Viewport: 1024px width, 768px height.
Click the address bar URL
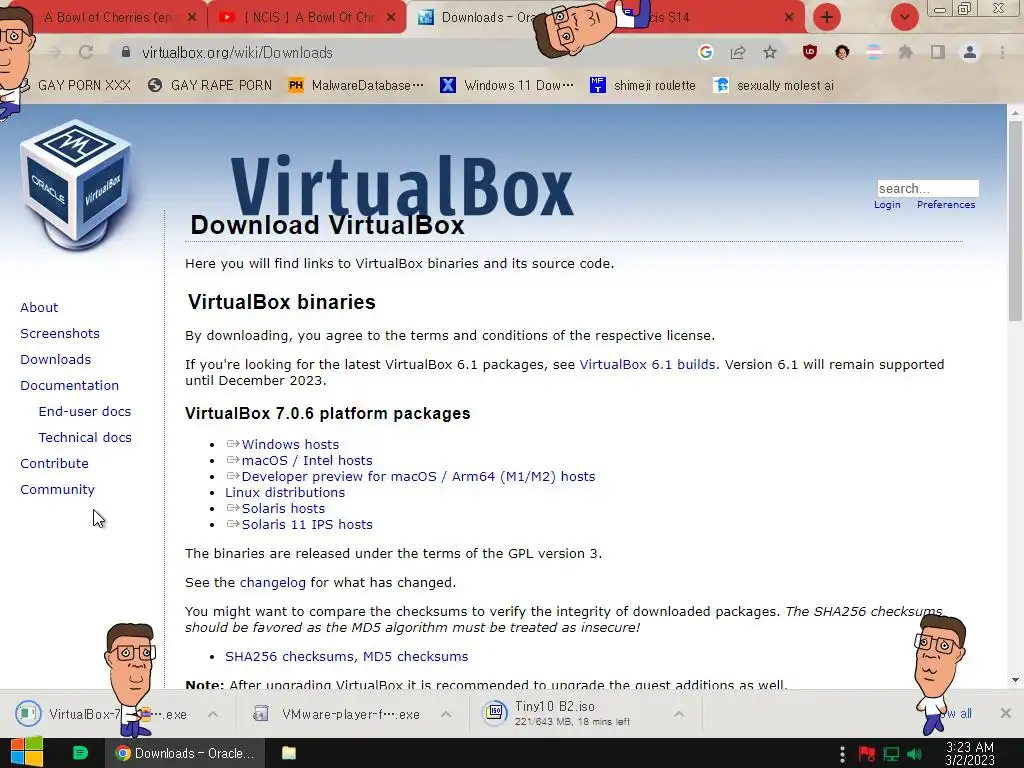(237, 52)
